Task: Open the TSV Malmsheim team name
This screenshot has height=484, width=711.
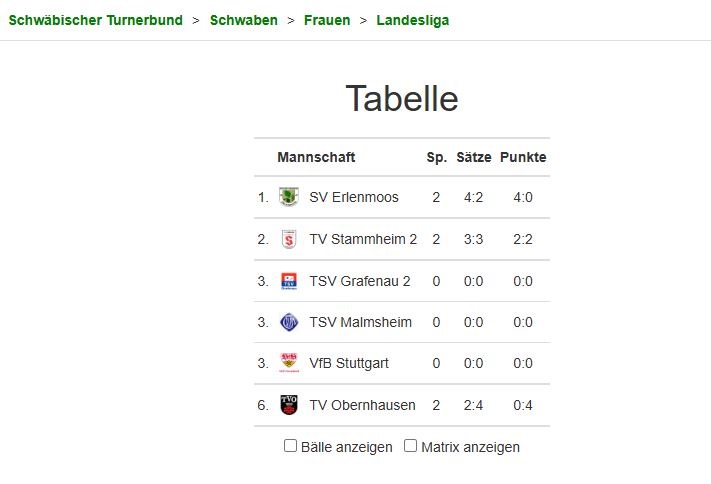Action: (358, 322)
